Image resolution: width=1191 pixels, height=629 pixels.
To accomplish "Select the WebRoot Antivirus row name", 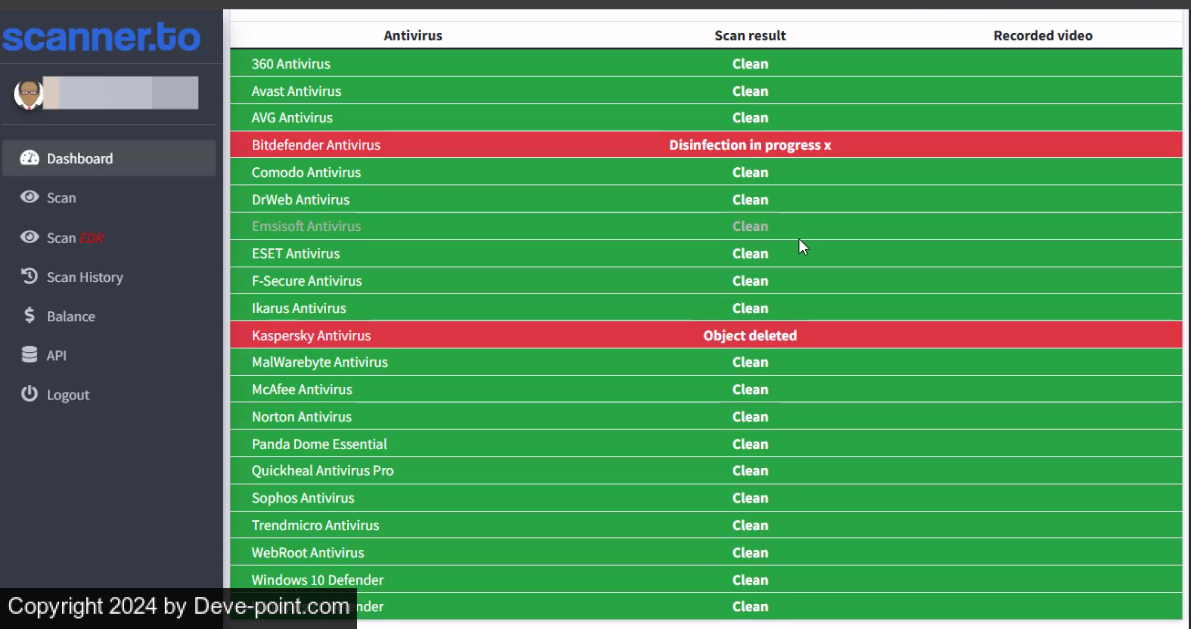I will (x=308, y=553).
